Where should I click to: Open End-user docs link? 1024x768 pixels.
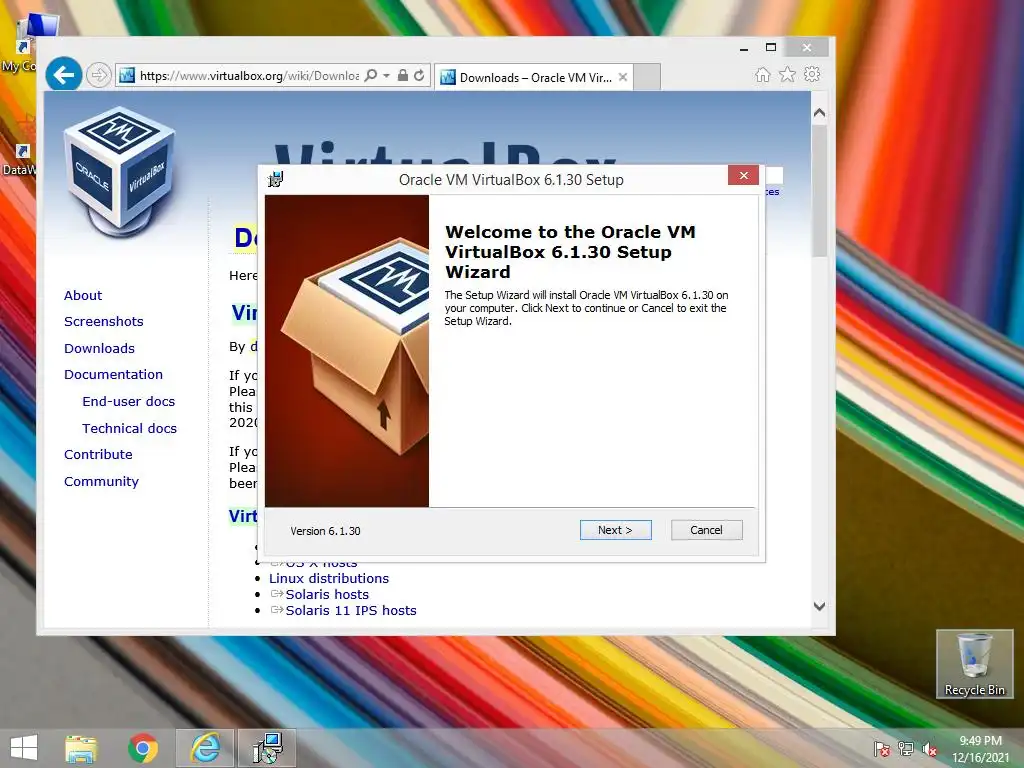click(129, 401)
